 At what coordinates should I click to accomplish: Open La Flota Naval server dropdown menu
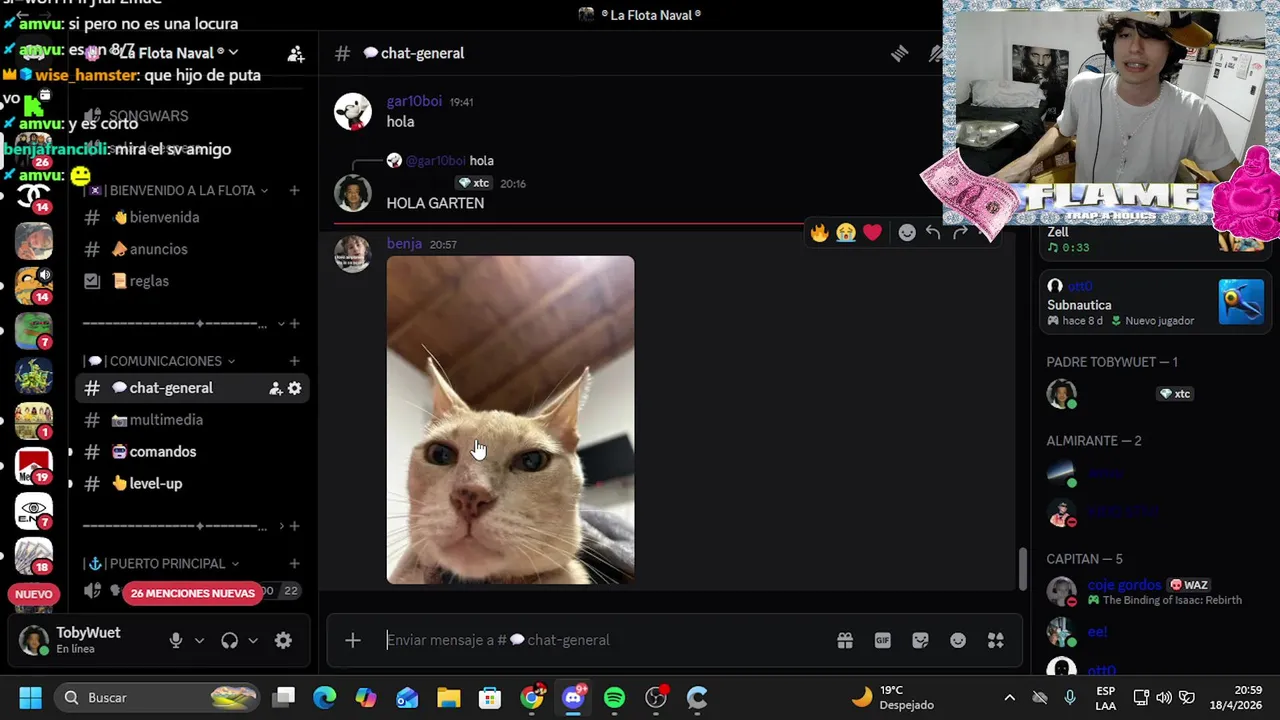[x=176, y=53]
